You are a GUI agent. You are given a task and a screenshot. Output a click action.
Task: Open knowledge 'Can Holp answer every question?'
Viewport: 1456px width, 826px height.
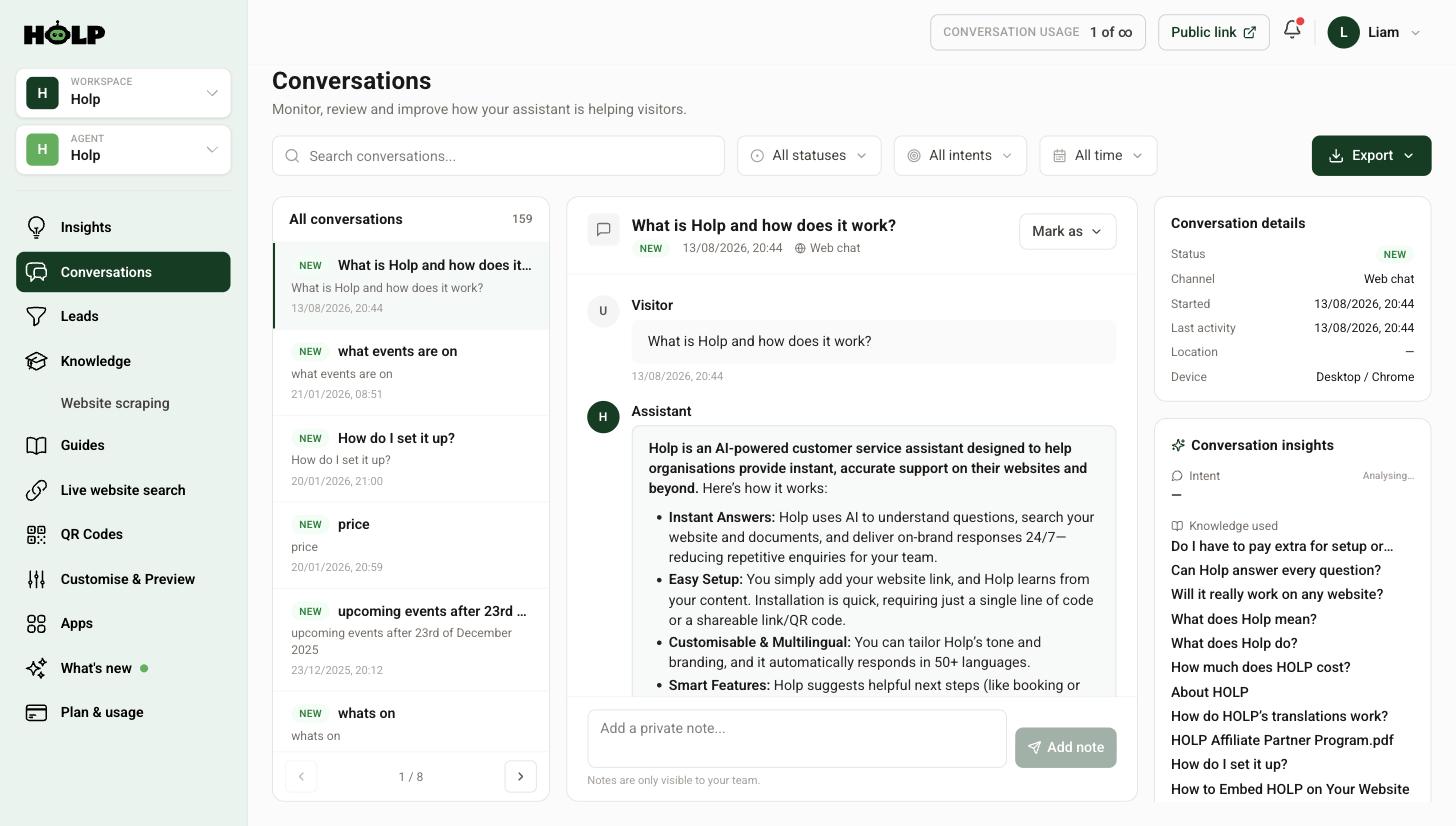point(1276,570)
